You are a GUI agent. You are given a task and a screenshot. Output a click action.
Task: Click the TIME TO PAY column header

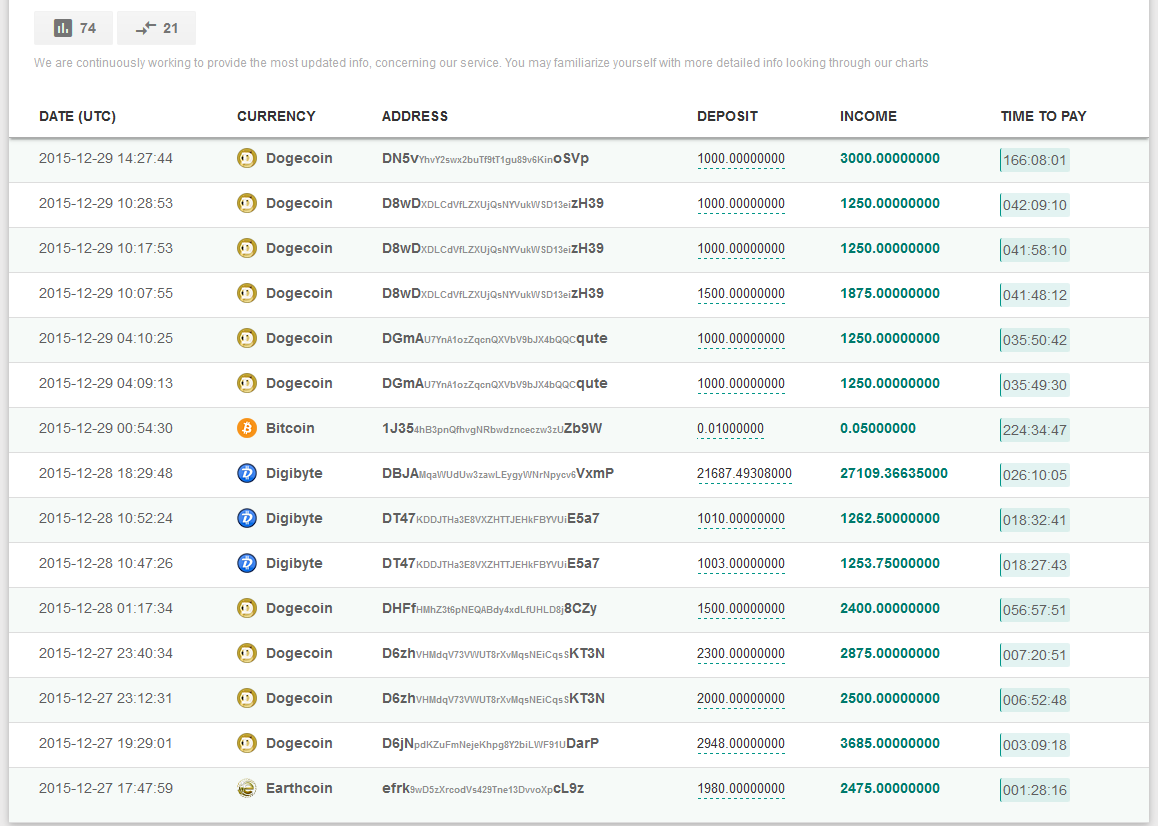(1043, 116)
